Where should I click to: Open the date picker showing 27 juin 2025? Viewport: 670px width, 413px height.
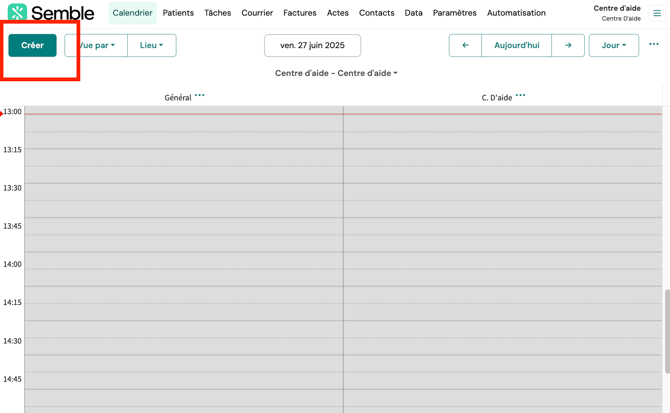(312, 45)
